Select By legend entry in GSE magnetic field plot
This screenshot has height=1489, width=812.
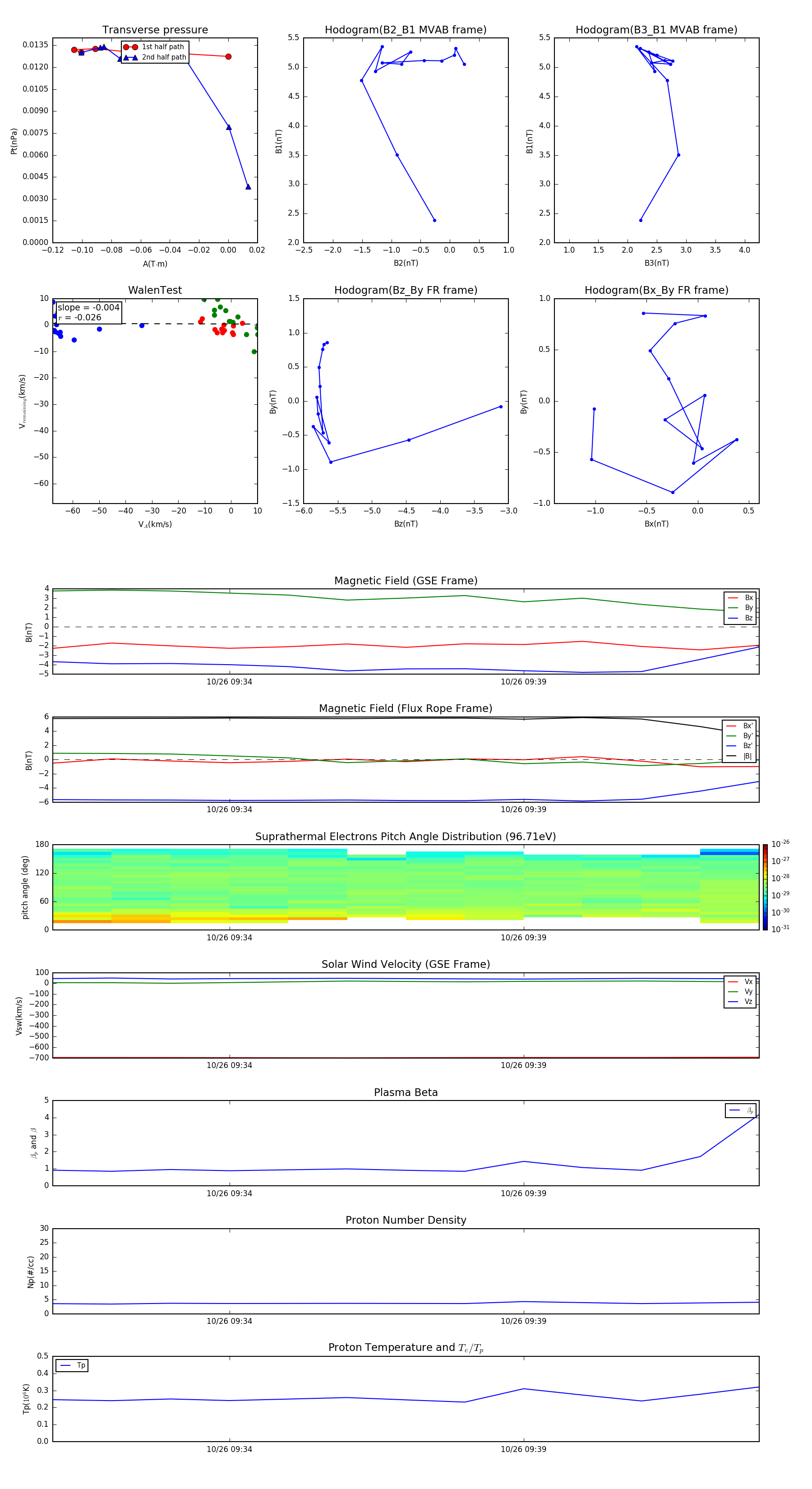(x=740, y=607)
